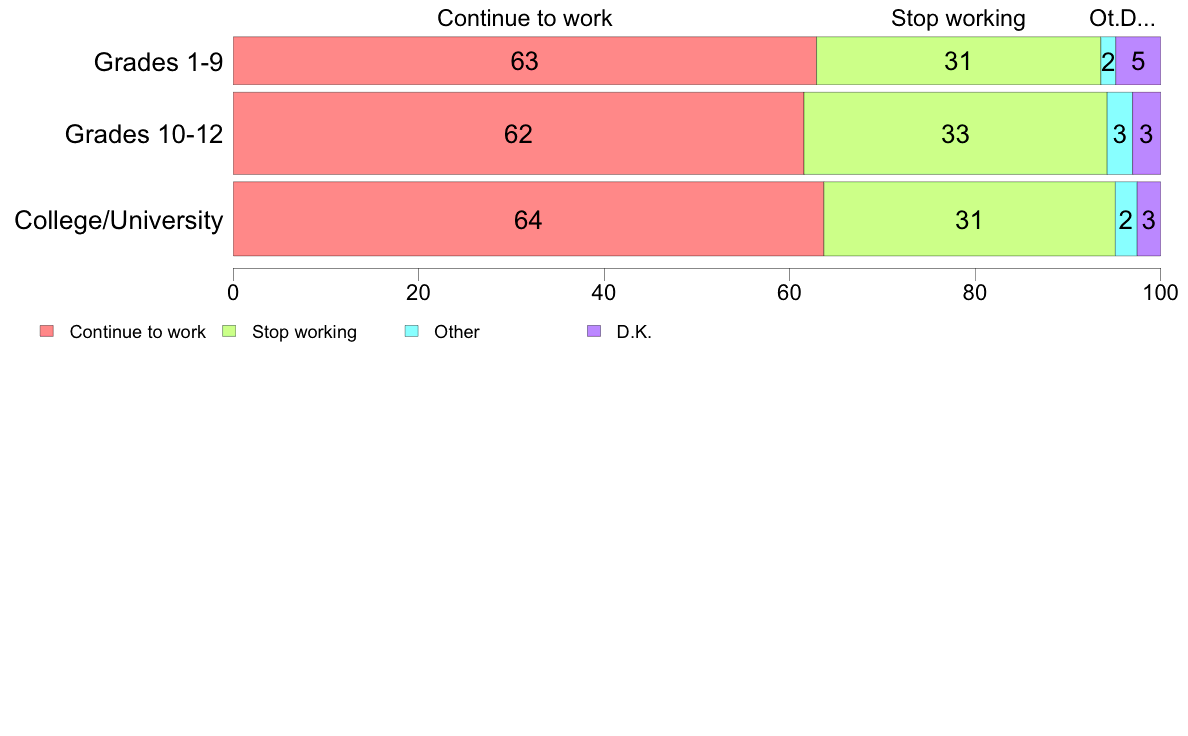Click the green Stop working legend swatch
The image size is (1188, 736).
pos(229,331)
